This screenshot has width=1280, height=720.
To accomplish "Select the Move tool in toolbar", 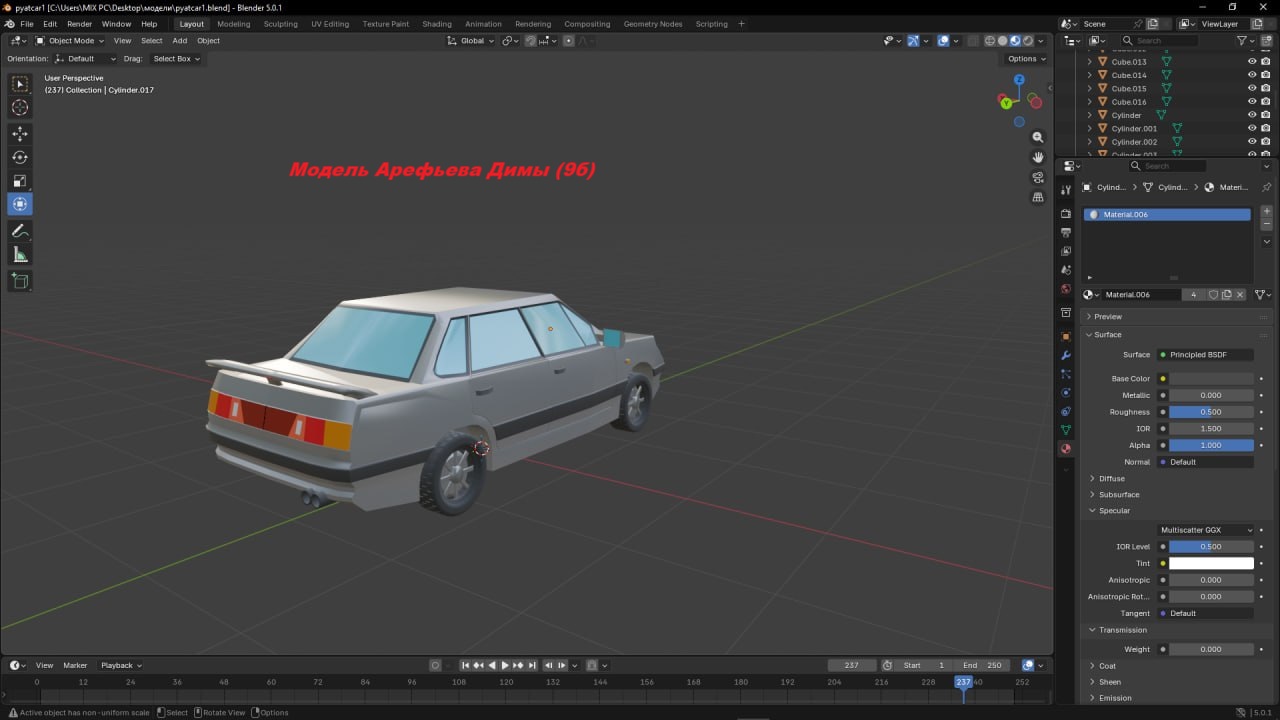I will tap(20, 133).
